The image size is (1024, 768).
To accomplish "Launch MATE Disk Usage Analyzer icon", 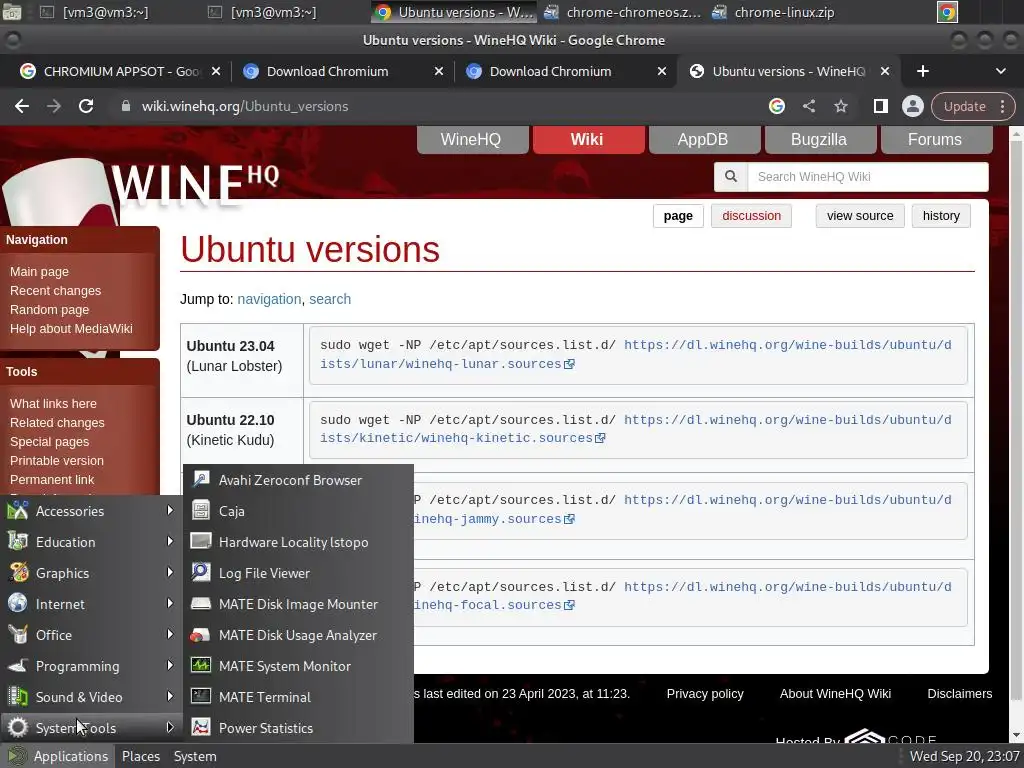I will click(x=200, y=635).
